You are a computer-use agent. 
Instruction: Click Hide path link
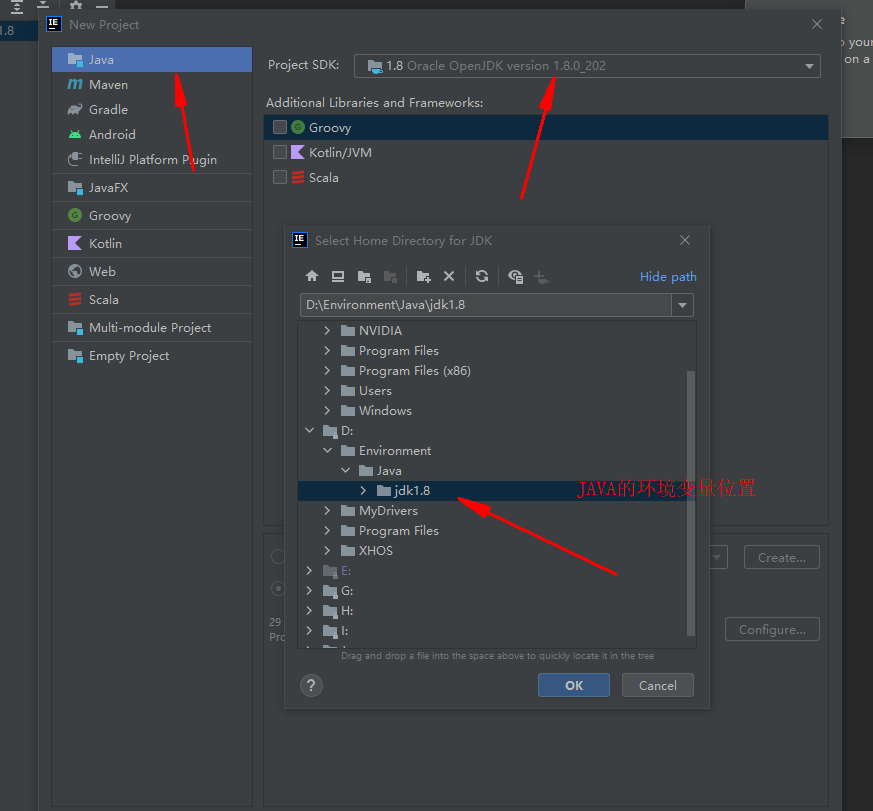[668, 277]
